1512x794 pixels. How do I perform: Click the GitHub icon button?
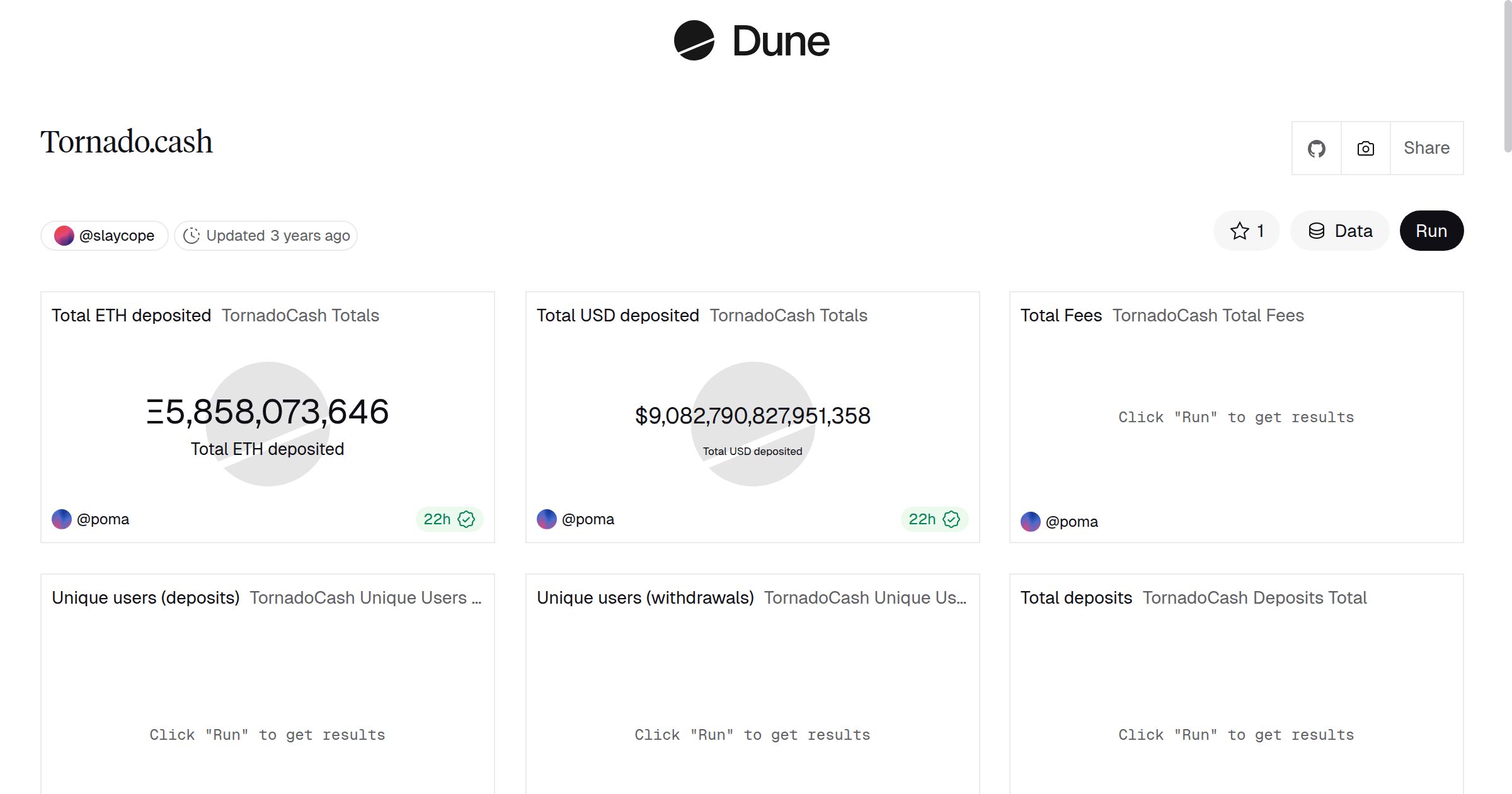coord(1316,149)
